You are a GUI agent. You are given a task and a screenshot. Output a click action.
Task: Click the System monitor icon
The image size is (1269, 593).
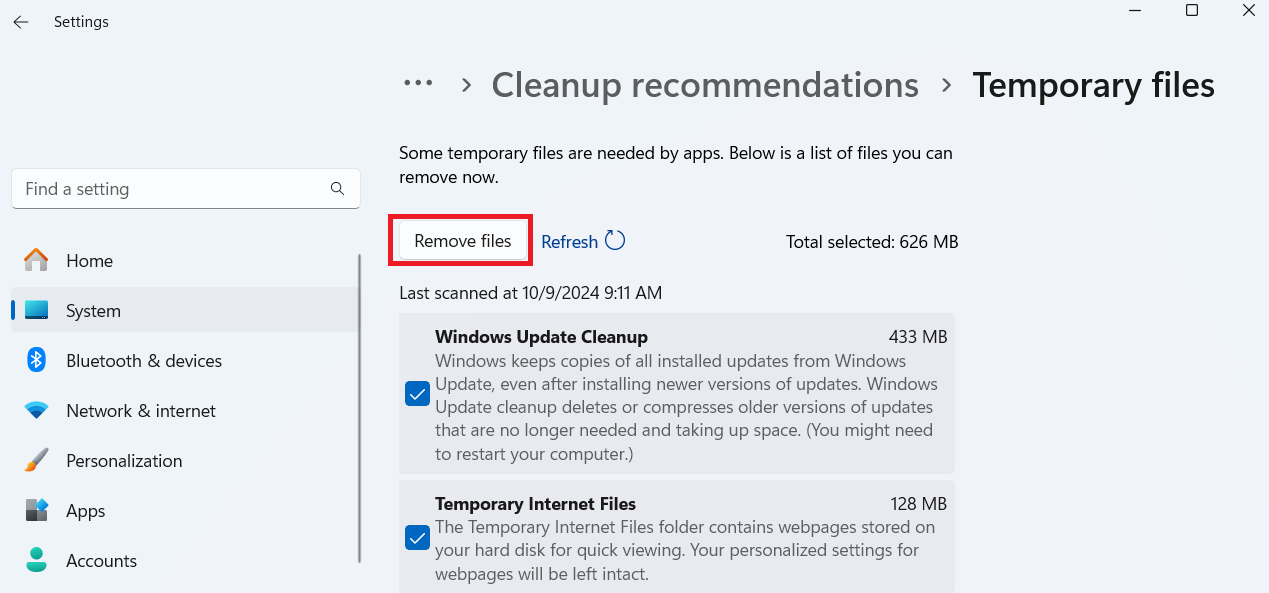click(x=36, y=310)
